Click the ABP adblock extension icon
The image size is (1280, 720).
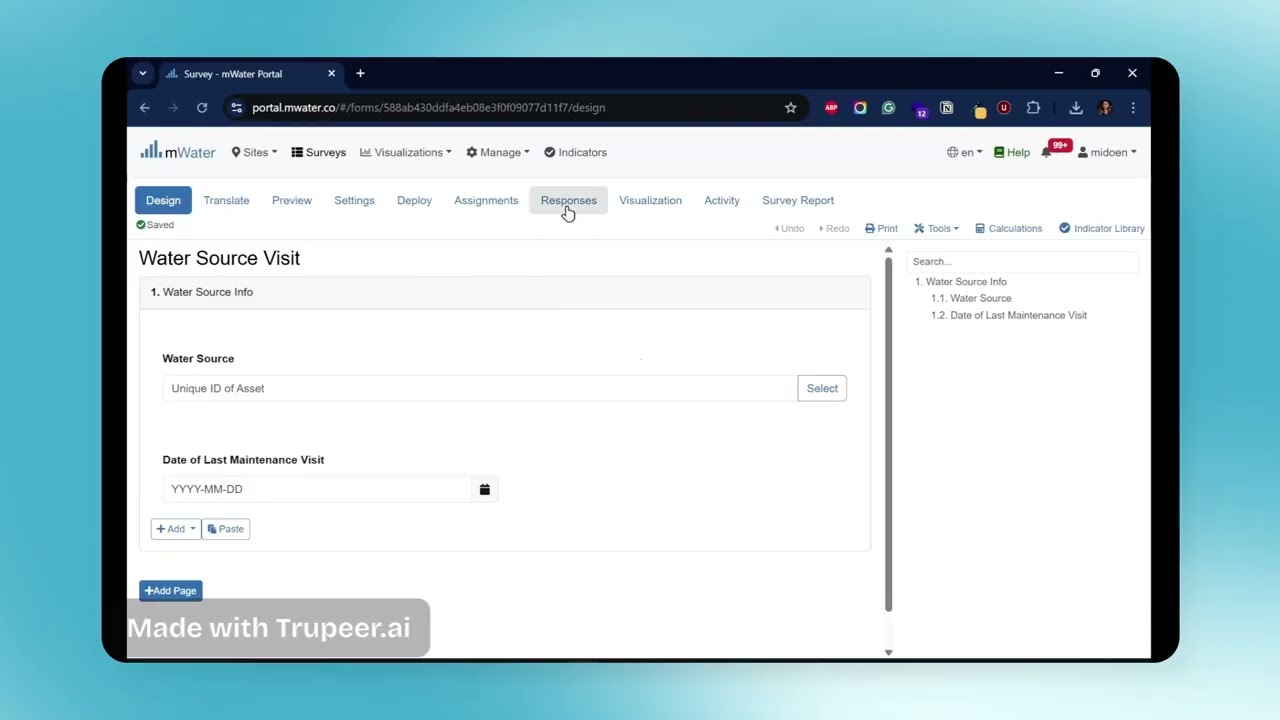(x=831, y=108)
